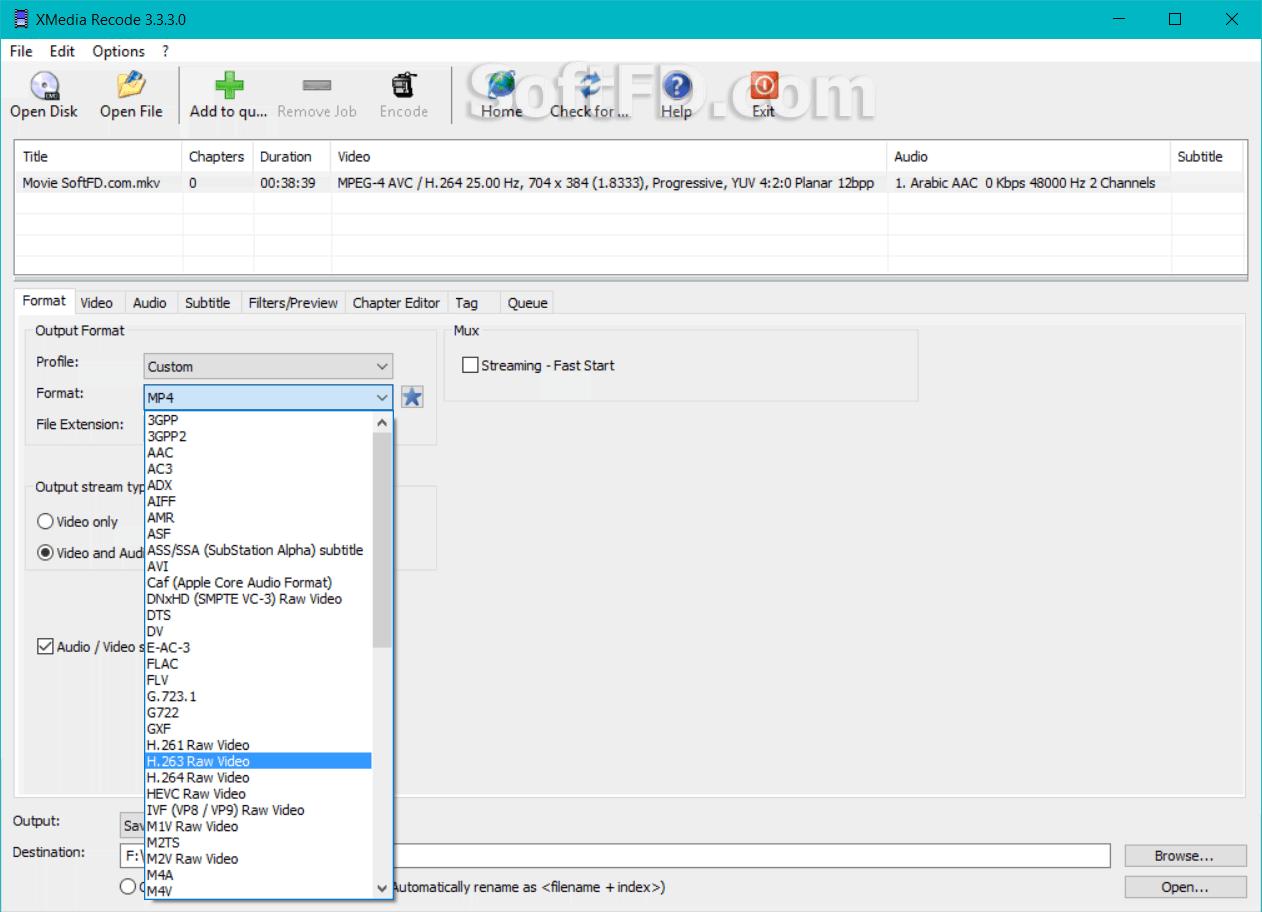Choose AVI in the format list
The height and width of the screenshot is (912, 1262).
(x=258, y=566)
